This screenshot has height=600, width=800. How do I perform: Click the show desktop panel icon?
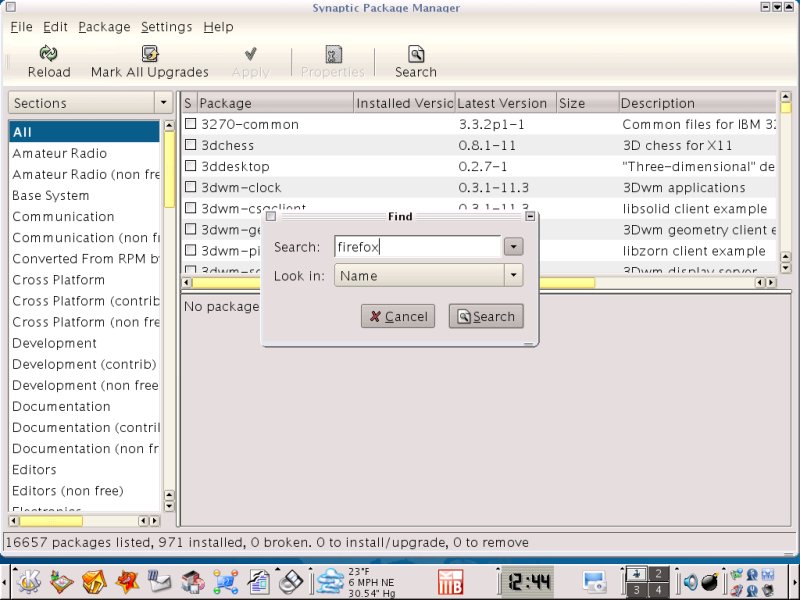[x=594, y=580]
